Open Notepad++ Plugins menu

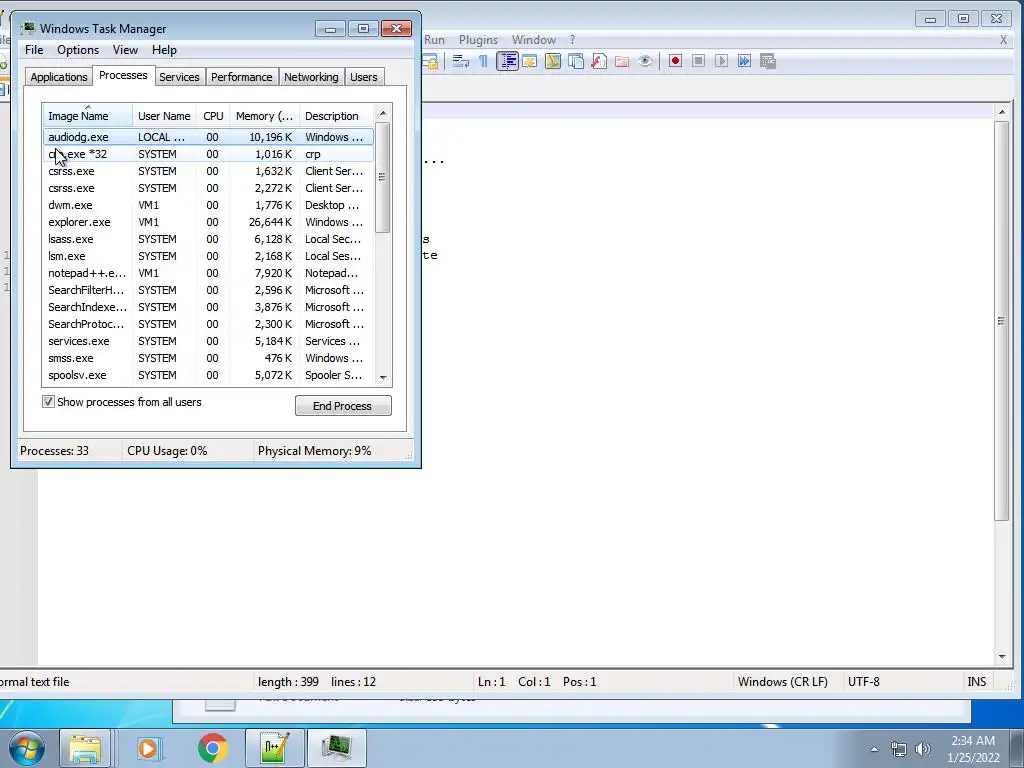pos(478,40)
